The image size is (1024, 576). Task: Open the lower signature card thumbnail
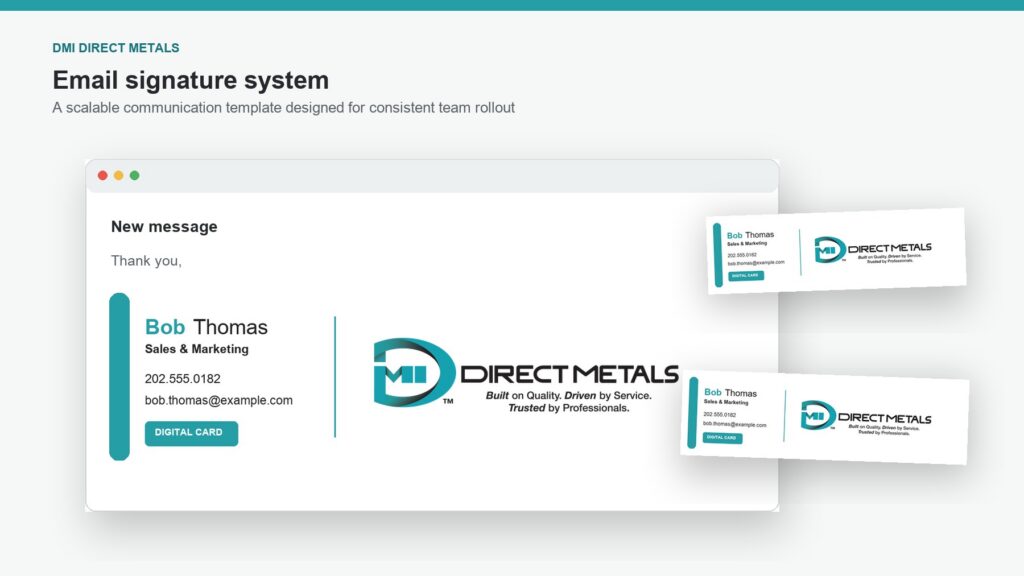(825, 417)
